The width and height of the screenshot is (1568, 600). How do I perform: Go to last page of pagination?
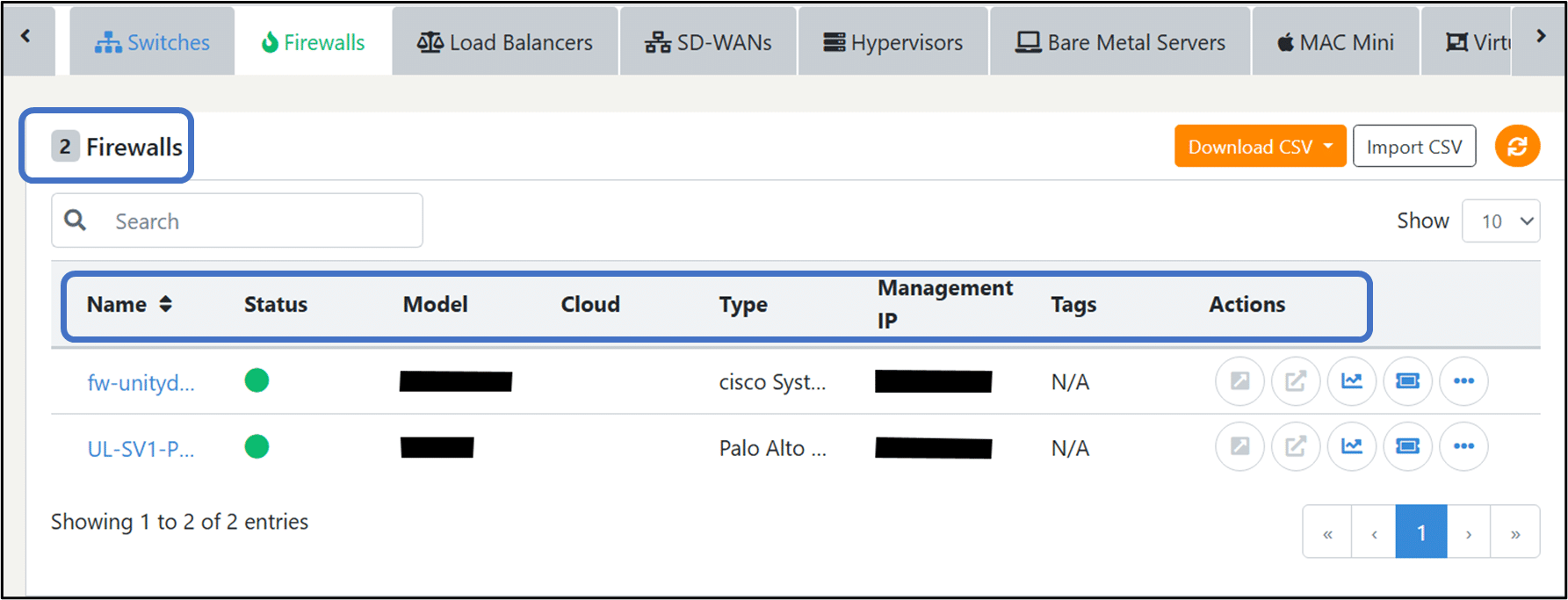[1515, 532]
